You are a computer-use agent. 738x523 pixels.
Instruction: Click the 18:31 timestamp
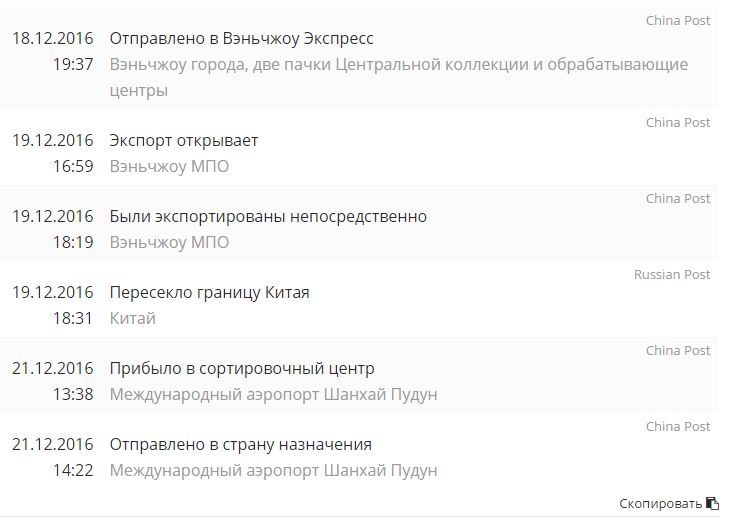click(x=73, y=318)
